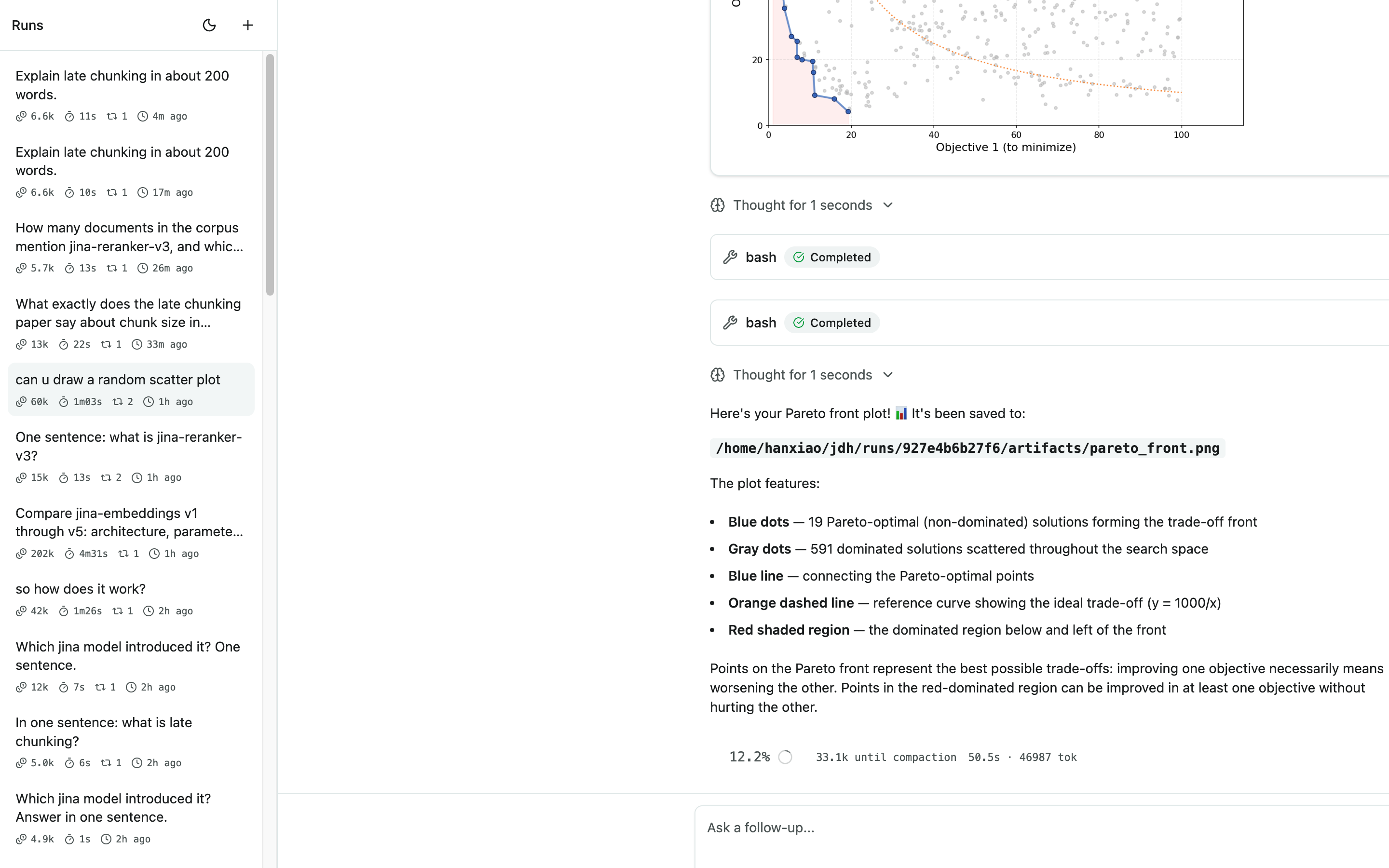Click the token link icon beside 4.9k
Screen dimensions: 1389x868
[21, 839]
